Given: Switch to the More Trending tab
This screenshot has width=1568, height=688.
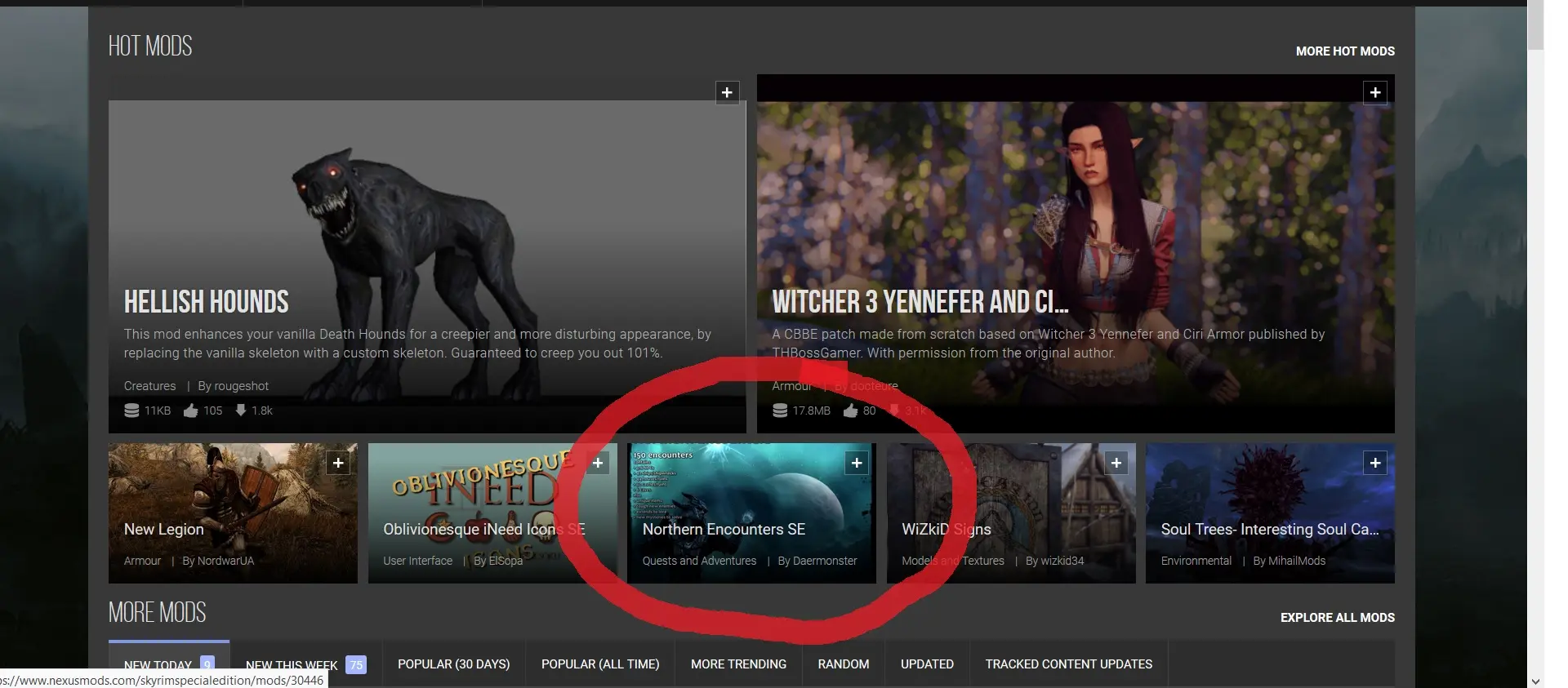Looking at the screenshot, I should (738, 664).
